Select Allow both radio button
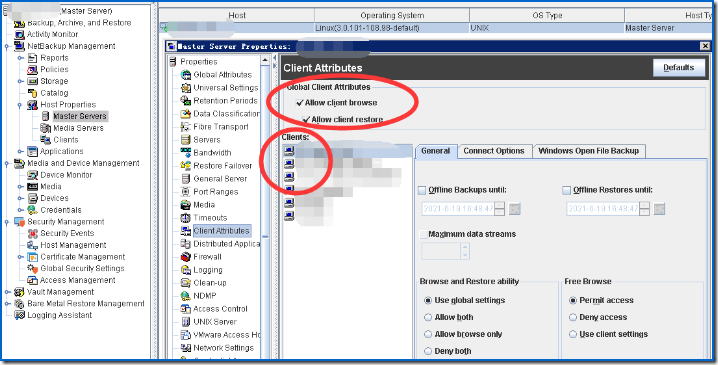Viewport: 718px width, 365px height. click(x=428, y=317)
